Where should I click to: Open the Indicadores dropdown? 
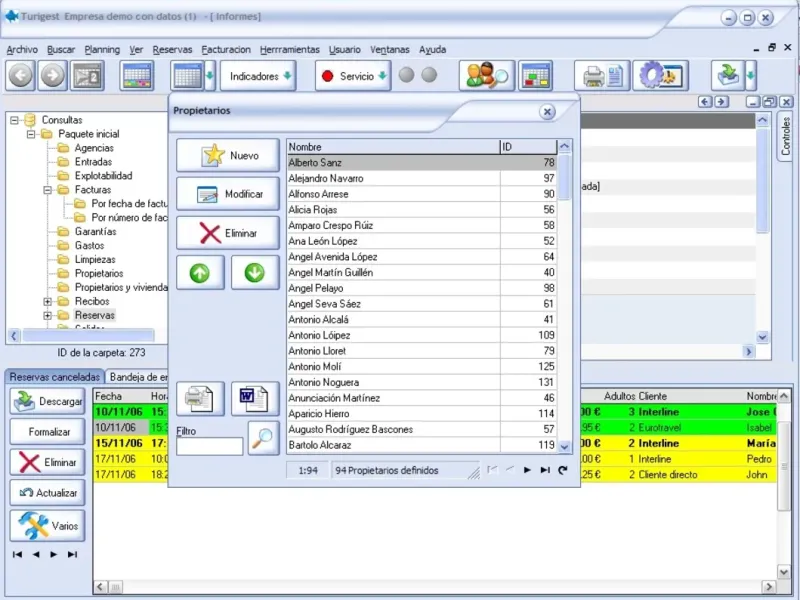click(258, 76)
